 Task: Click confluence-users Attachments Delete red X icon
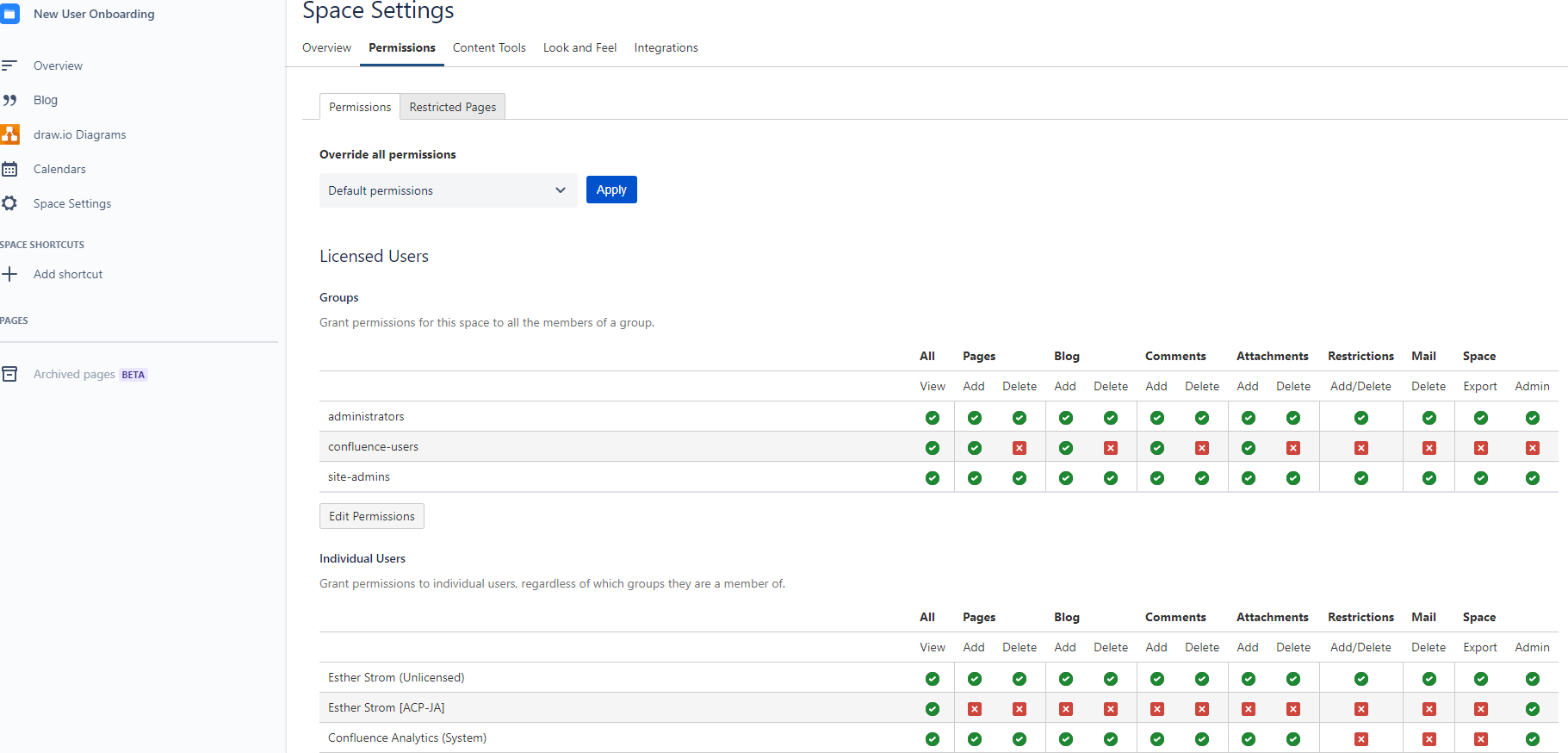click(1293, 448)
